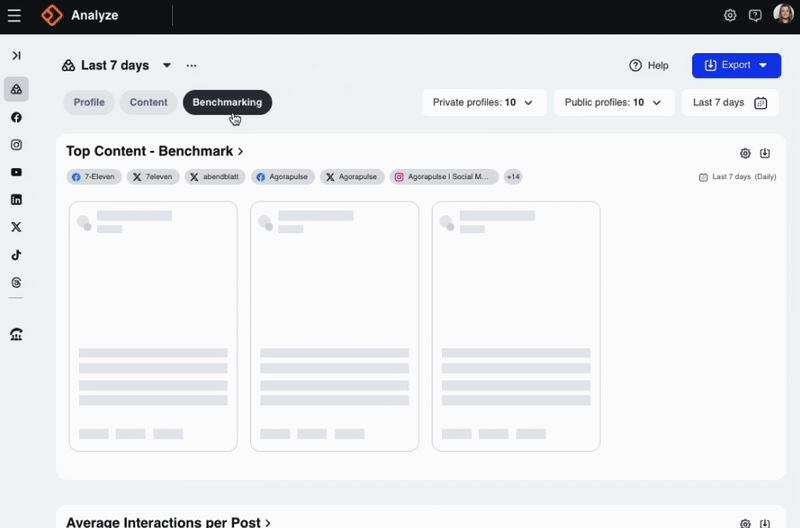Image resolution: width=800 pixels, height=528 pixels.
Task: Open Average Interactions per Post heading
Action: tap(168, 522)
